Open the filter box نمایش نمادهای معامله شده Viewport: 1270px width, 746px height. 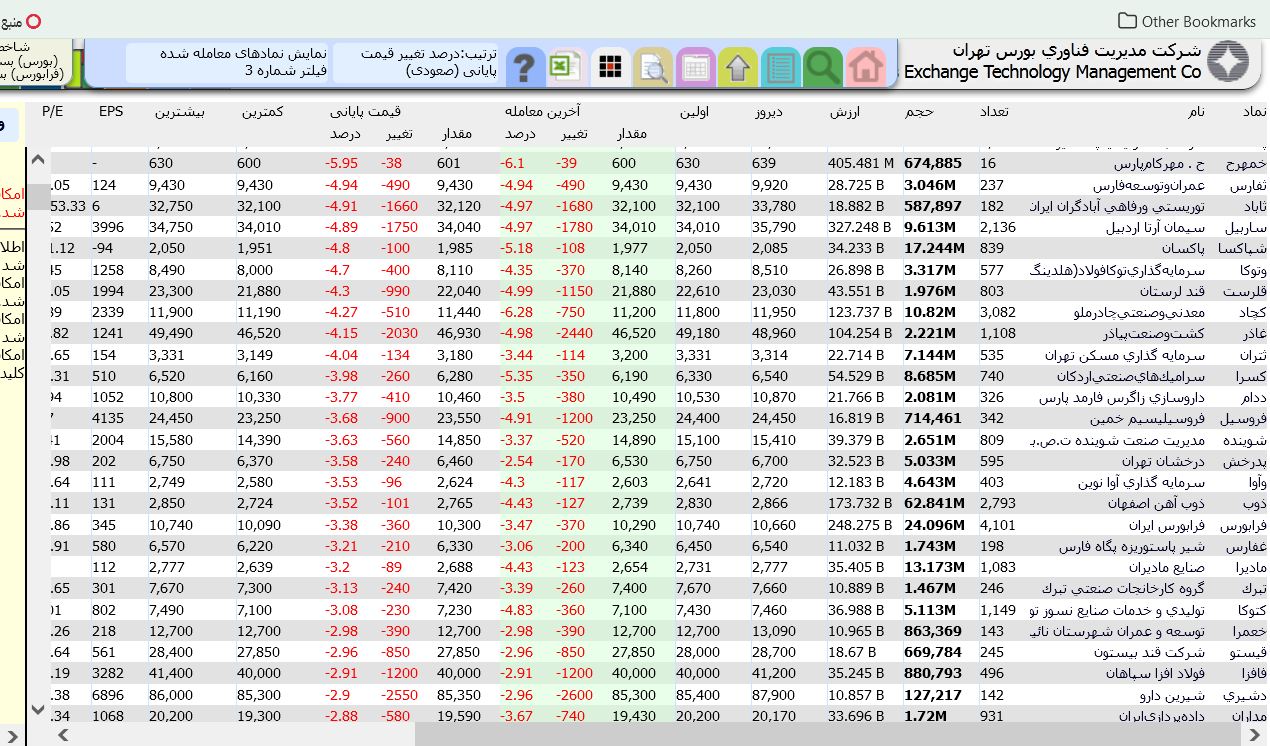227,62
